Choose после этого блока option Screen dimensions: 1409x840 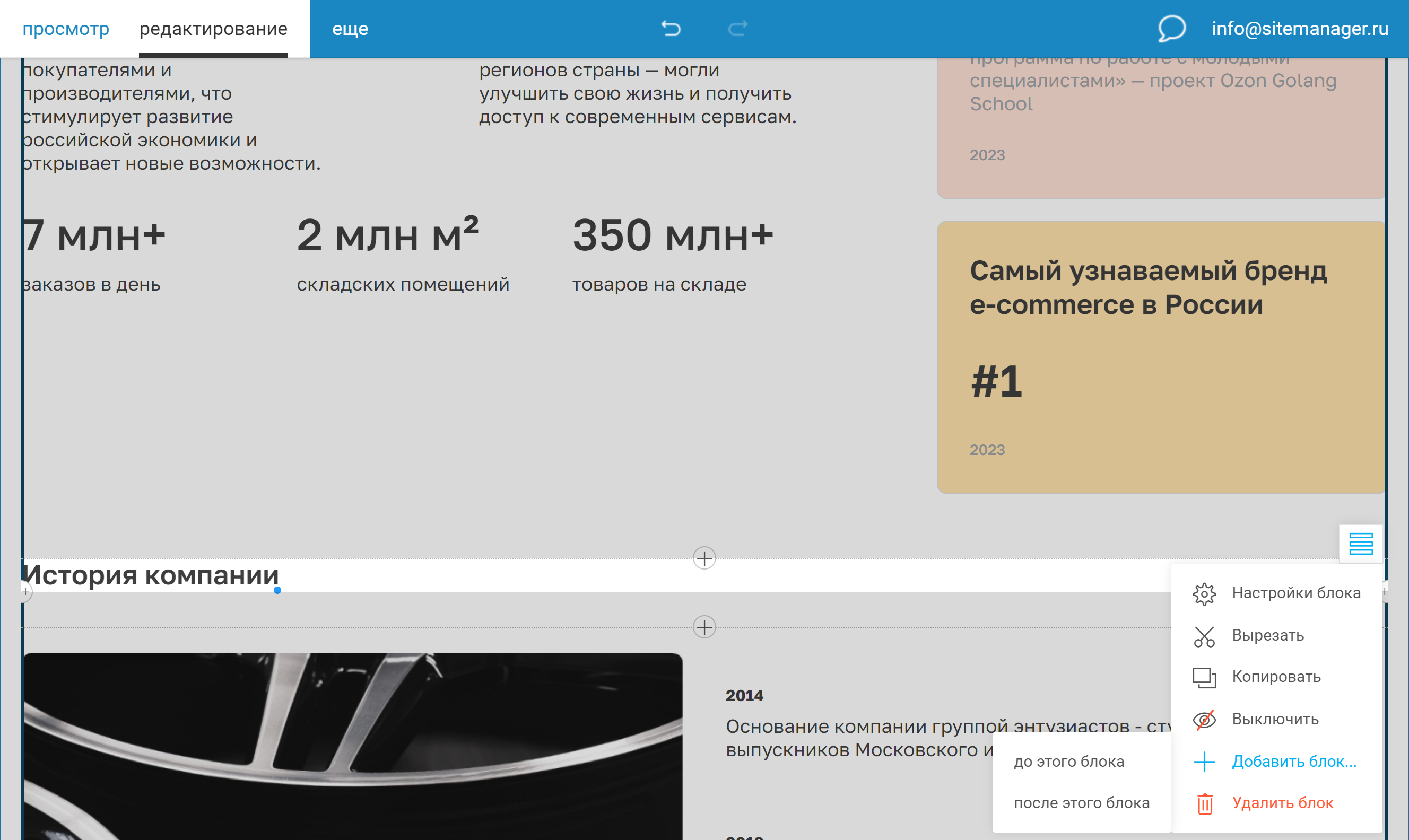[x=1081, y=803]
